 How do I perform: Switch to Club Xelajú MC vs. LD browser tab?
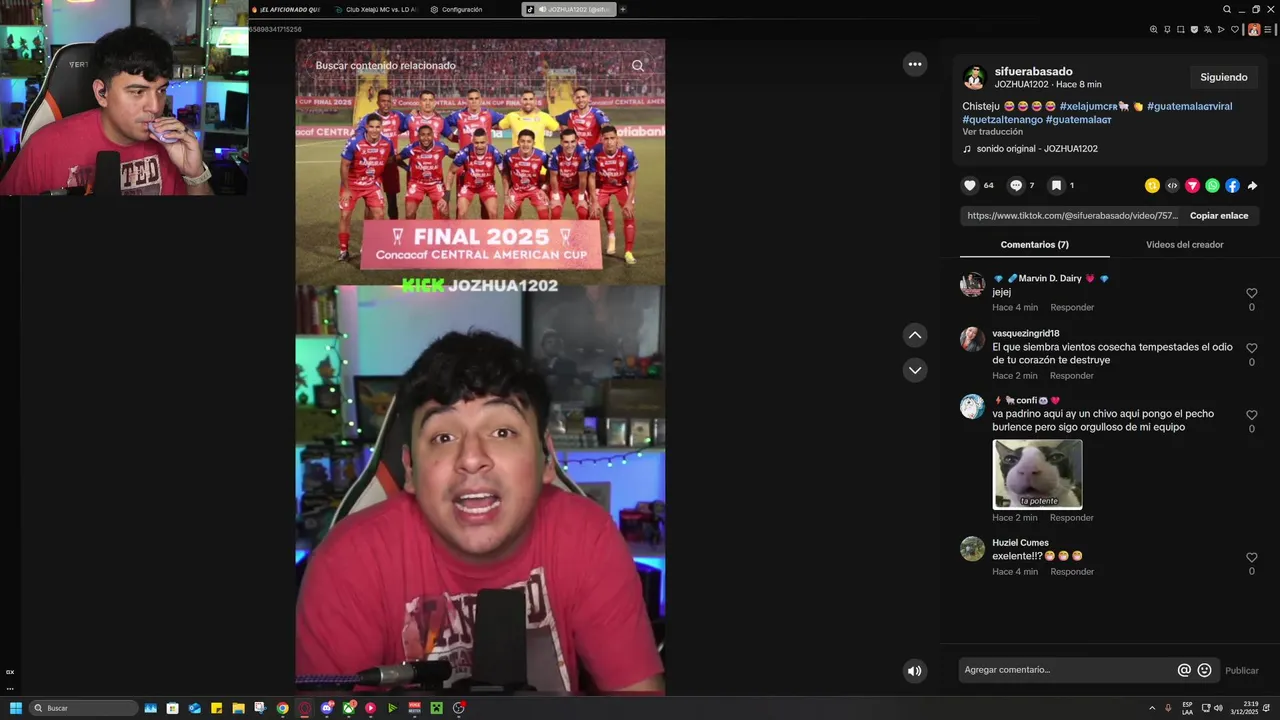pos(377,9)
